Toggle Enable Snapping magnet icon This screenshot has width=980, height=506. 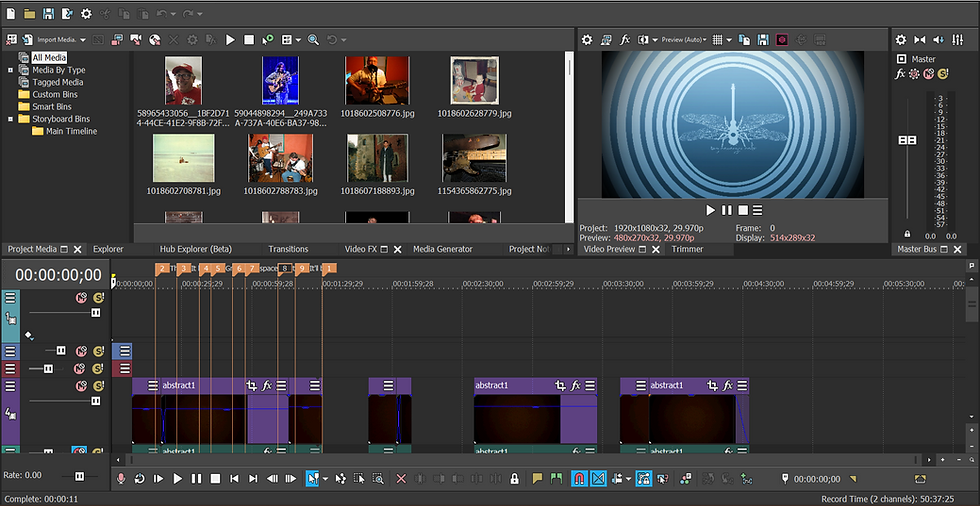(579, 479)
